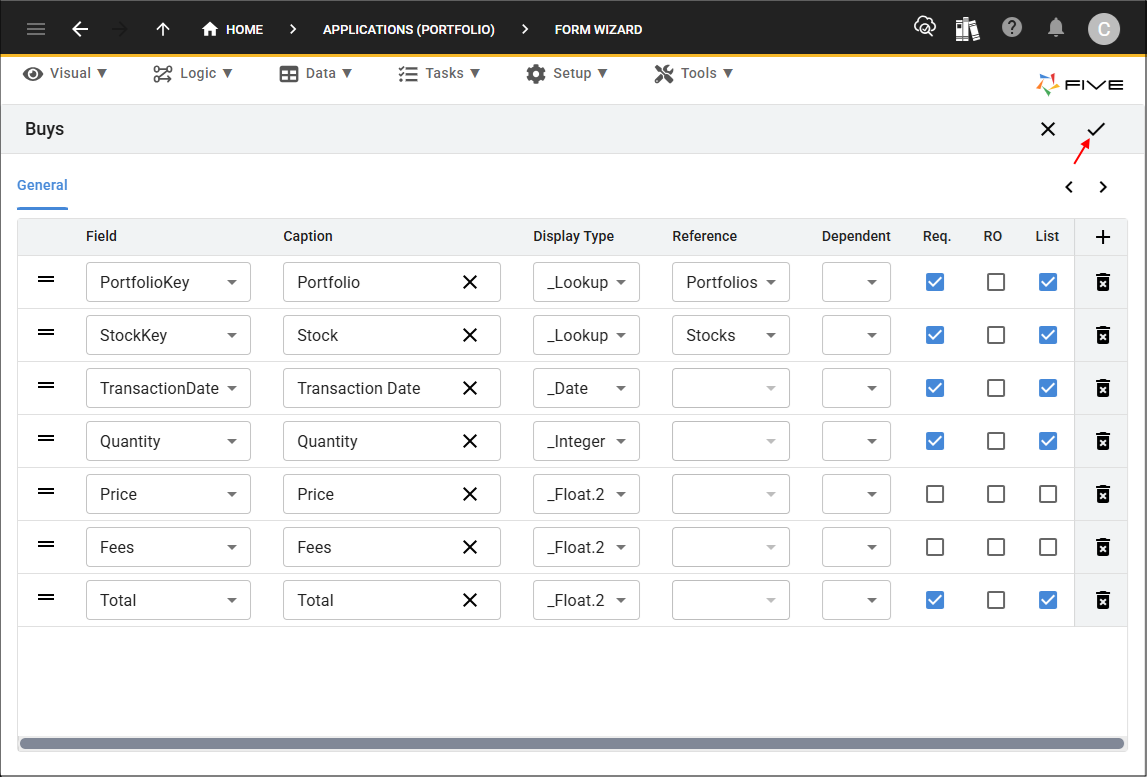1147x777 pixels.
Task: Open the user avatar C
Action: [x=1104, y=29]
